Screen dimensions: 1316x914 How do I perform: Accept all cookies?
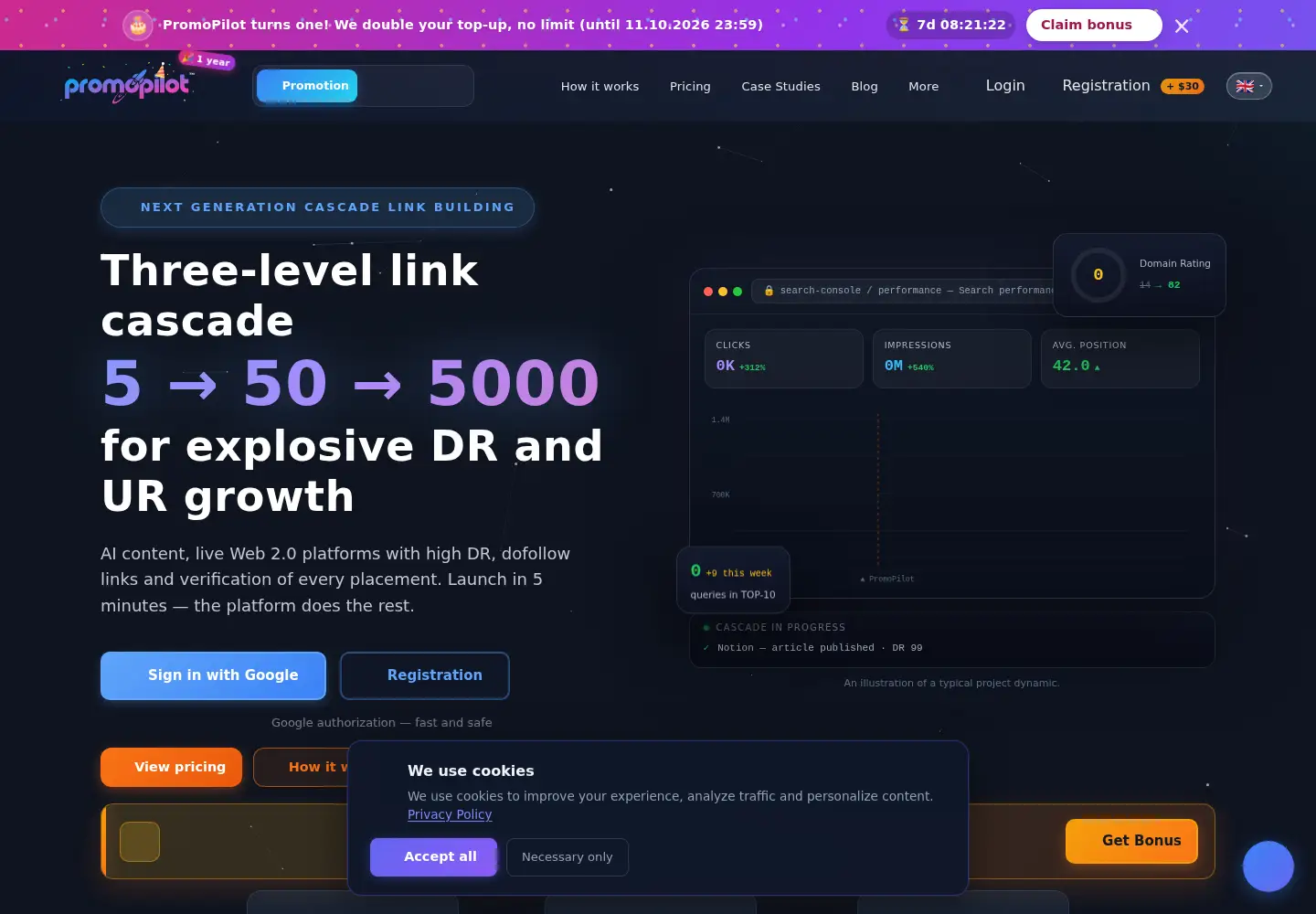click(433, 857)
